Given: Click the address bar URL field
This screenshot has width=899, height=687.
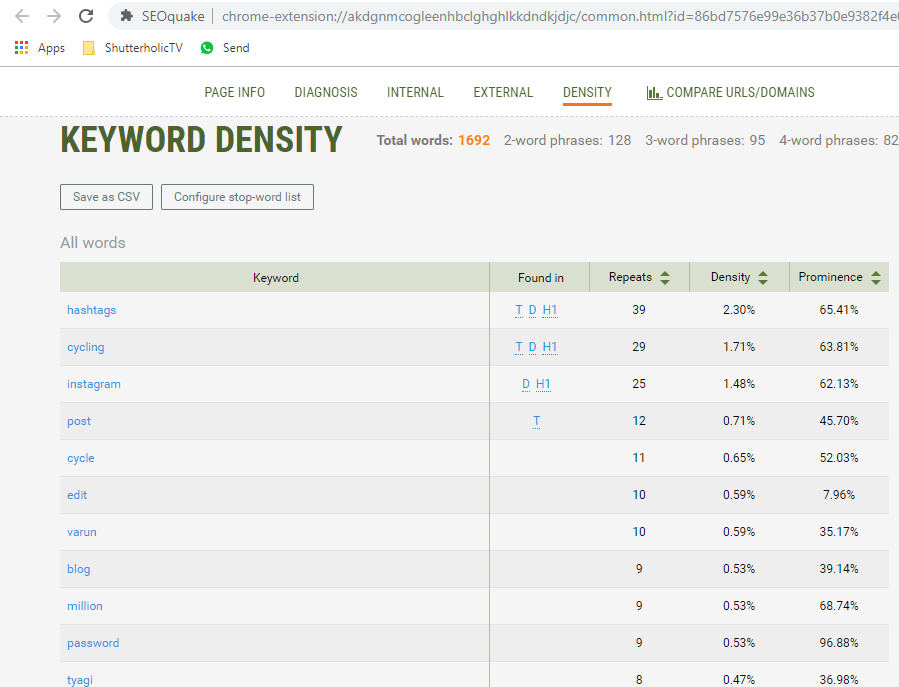Looking at the screenshot, I should click(550, 16).
